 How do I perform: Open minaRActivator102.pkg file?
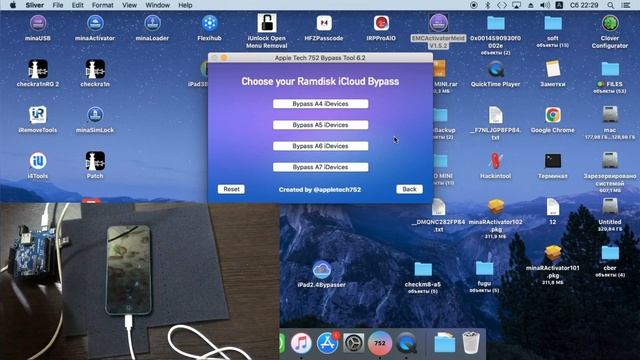pos(496,207)
